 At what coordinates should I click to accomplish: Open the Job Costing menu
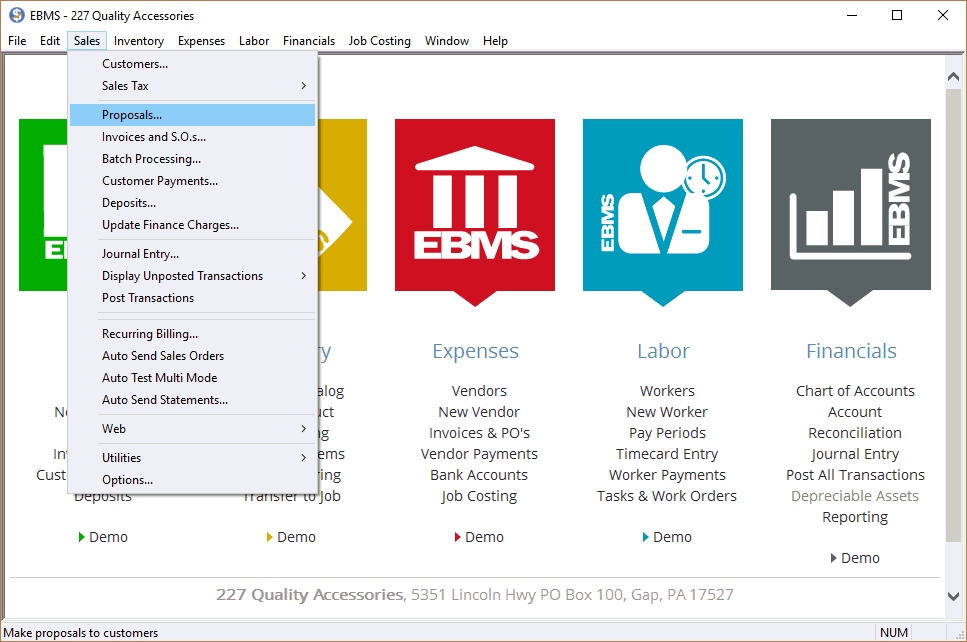[x=380, y=41]
